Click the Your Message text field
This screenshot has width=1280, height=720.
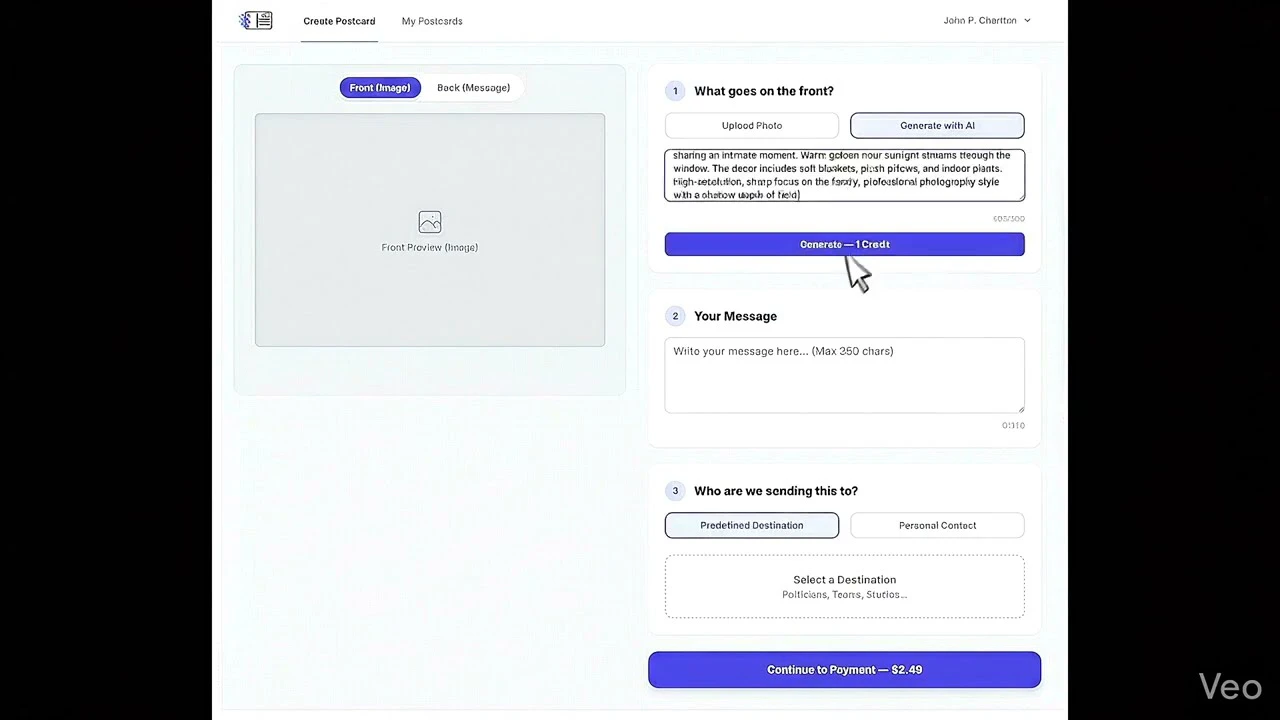coord(845,375)
